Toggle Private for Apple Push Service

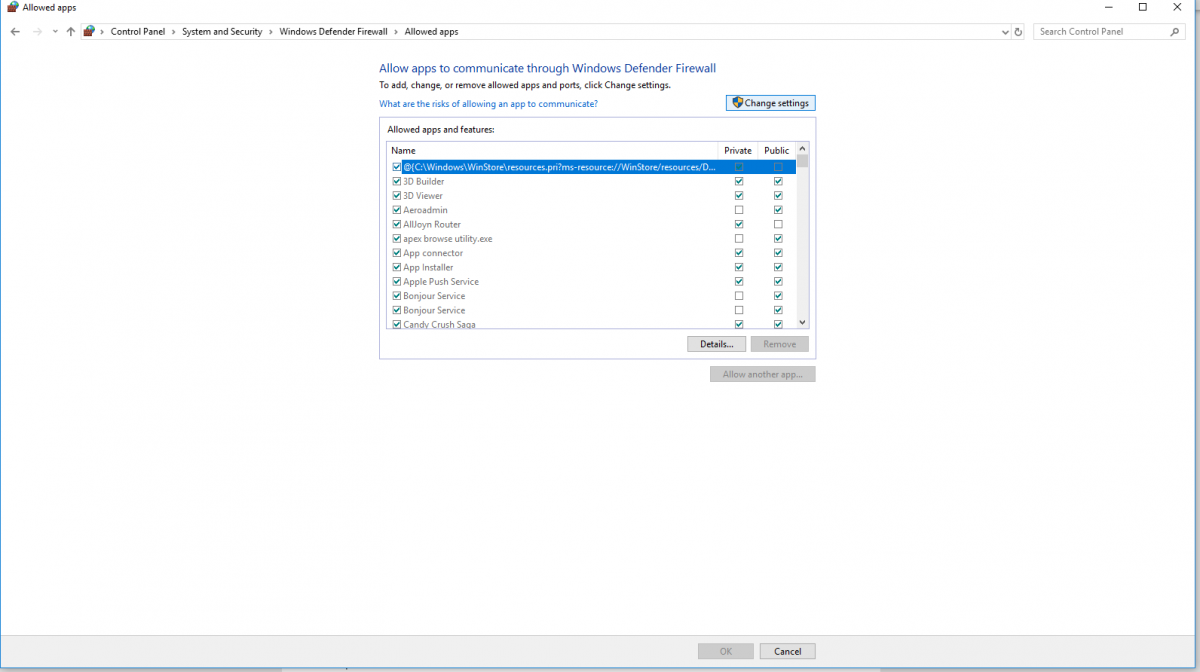pos(739,282)
